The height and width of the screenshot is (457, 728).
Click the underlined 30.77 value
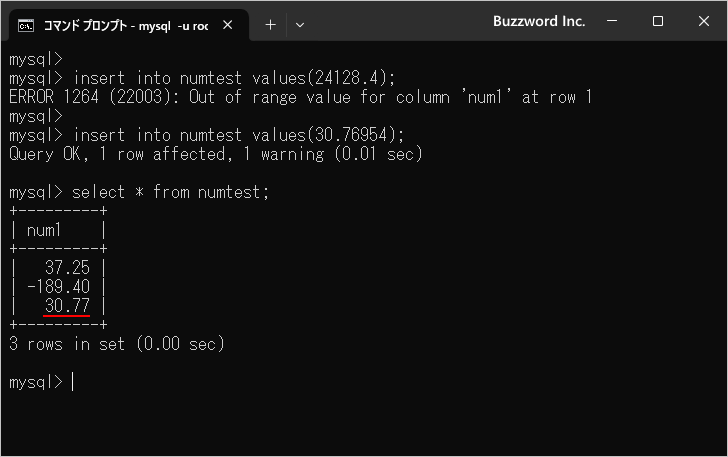click(67, 306)
